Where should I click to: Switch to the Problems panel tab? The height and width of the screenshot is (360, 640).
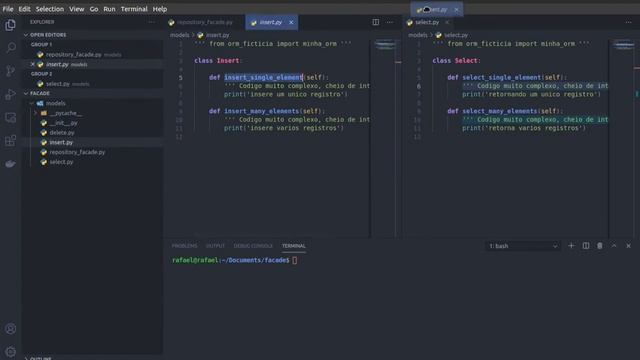(184, 246)
